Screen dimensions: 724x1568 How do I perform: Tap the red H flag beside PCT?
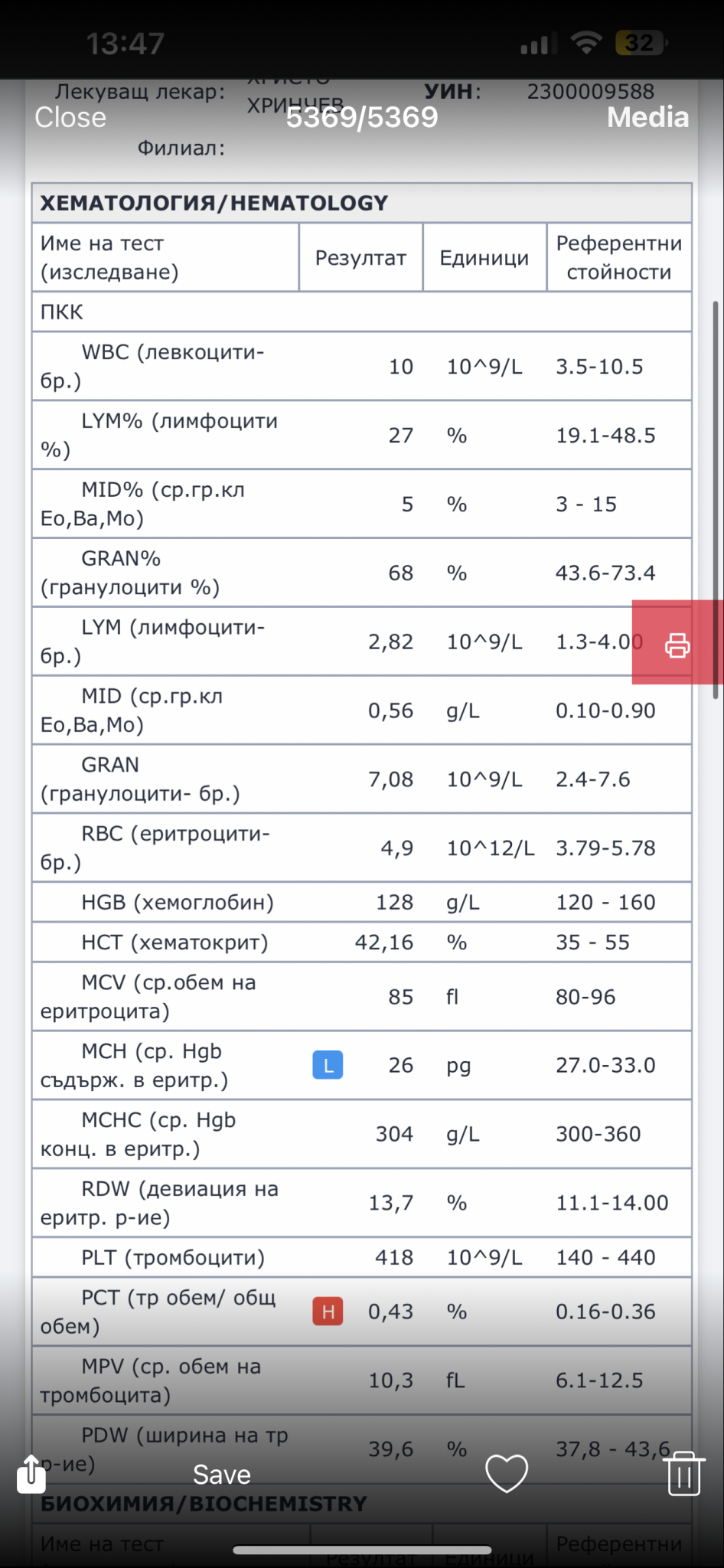tap(328, 1312)
